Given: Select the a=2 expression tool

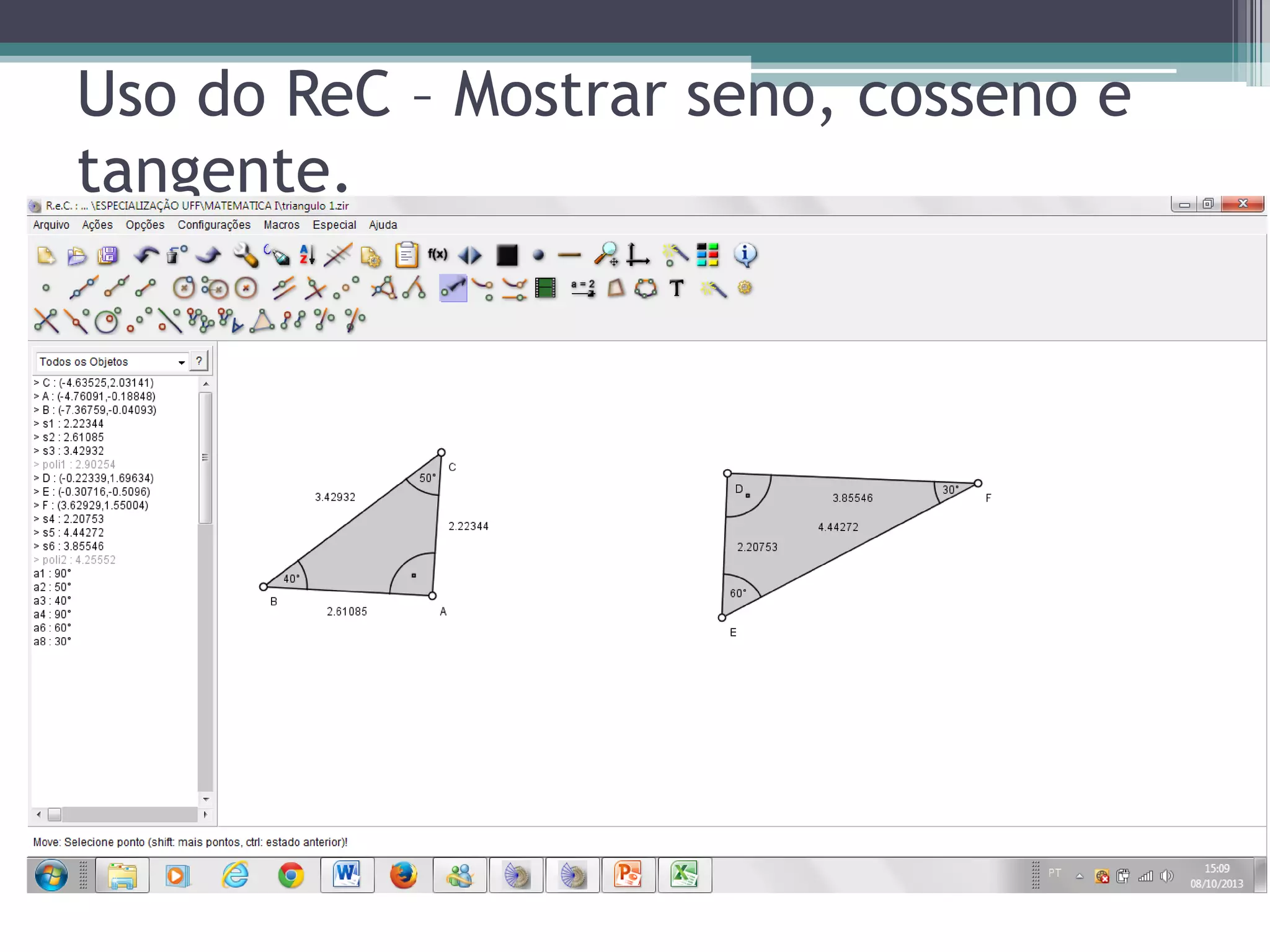Looking at the screenshot, I should 583,288.
